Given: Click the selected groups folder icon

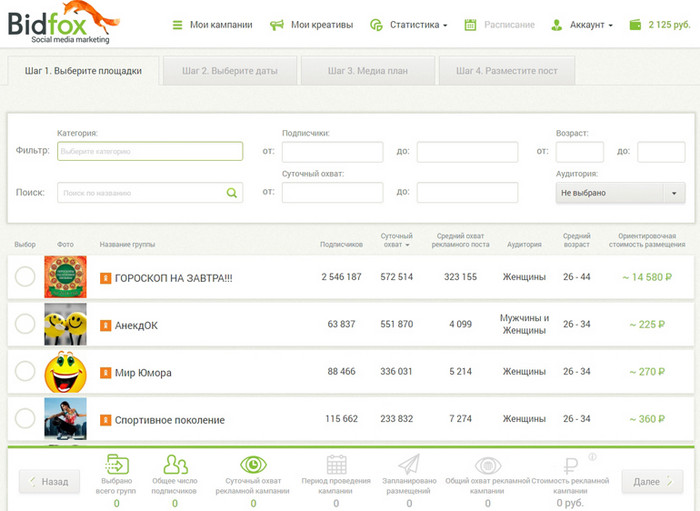Looking at the screenshot, I should pyautogui.click(x=117, y=464).
